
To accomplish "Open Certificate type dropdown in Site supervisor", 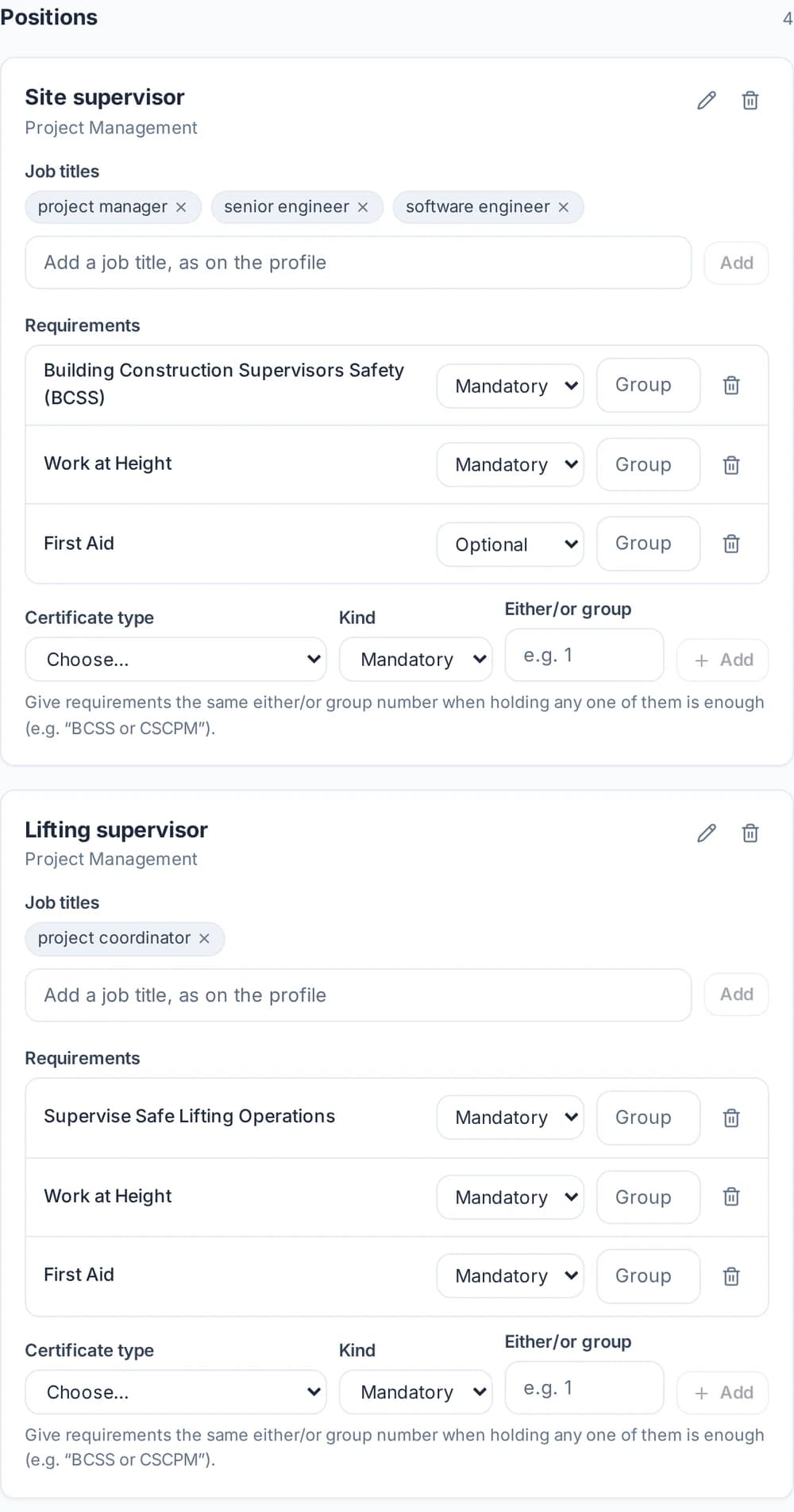I will (x=175, y=659).
